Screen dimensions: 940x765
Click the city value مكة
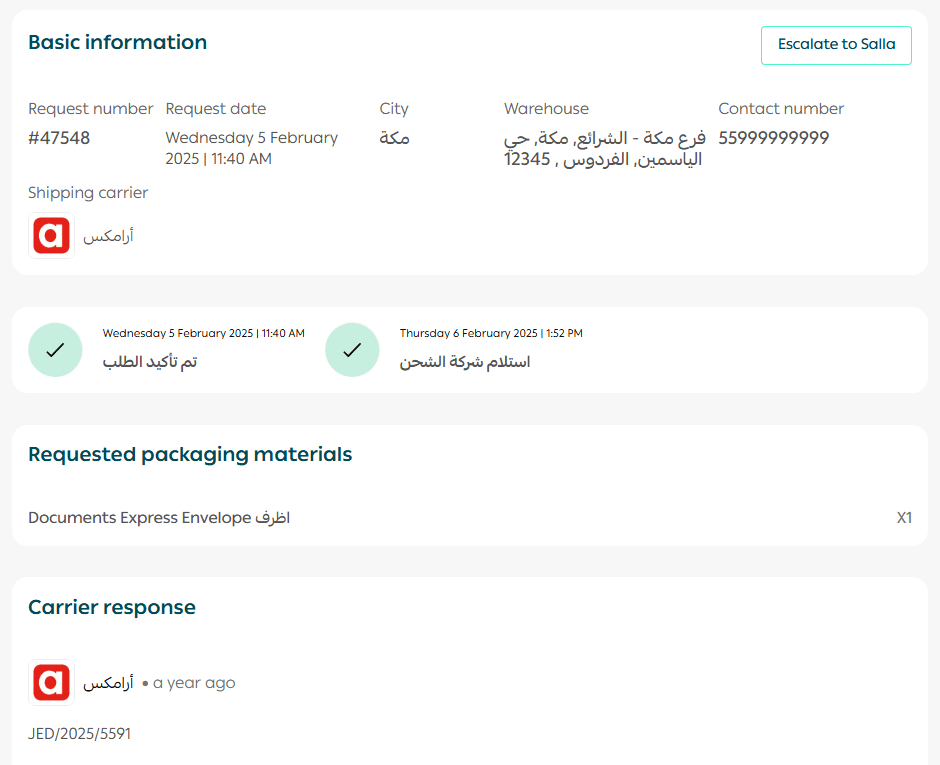tap(394, 138)
